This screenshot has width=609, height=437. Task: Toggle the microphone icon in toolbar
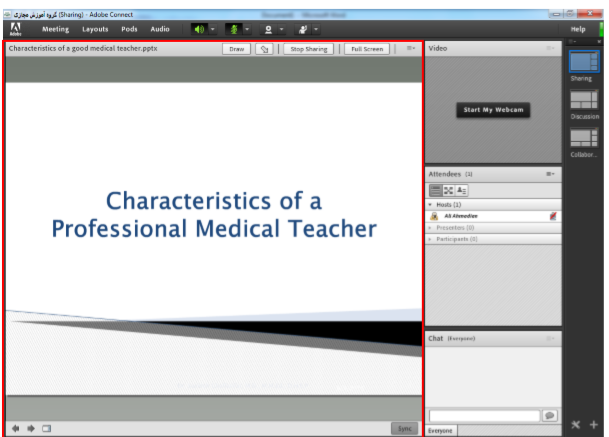(233, 29)
